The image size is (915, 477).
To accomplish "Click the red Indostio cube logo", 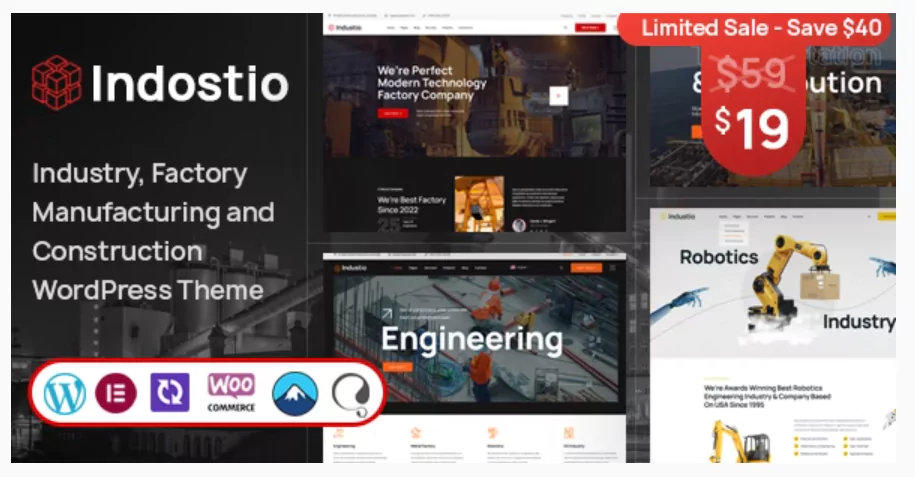I will tap(57, 82).
